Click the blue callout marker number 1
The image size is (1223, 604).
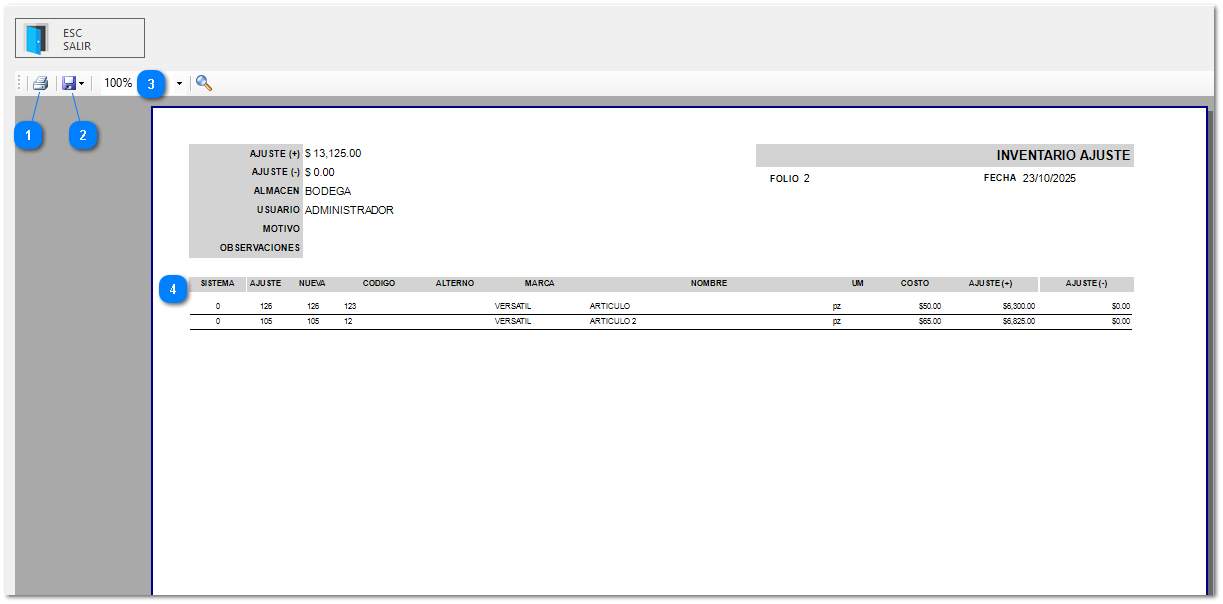pos(29,134)
